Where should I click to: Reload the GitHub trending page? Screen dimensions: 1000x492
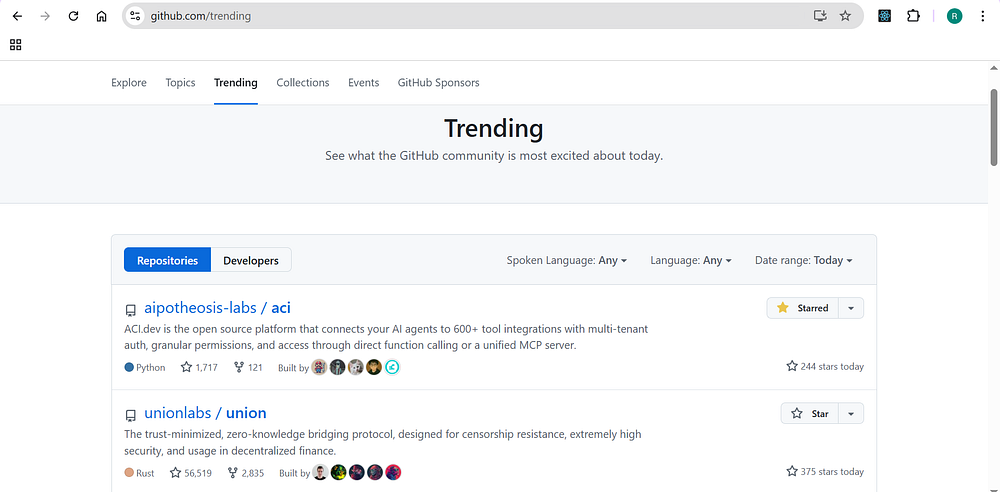[x=73, y=16]
